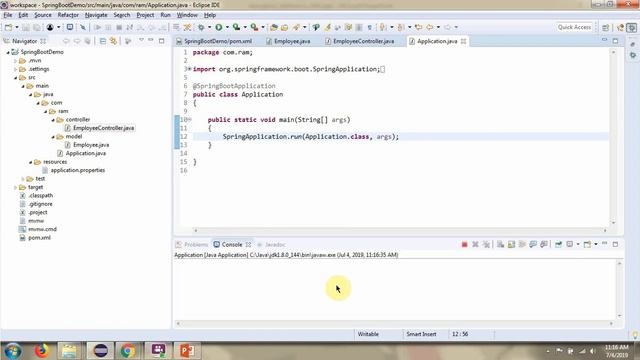Image resolution: width=640 pixels, height=360 pixels.
Task: Toggle Word Wrap in Console toolbar
Action: pos(522,244)
